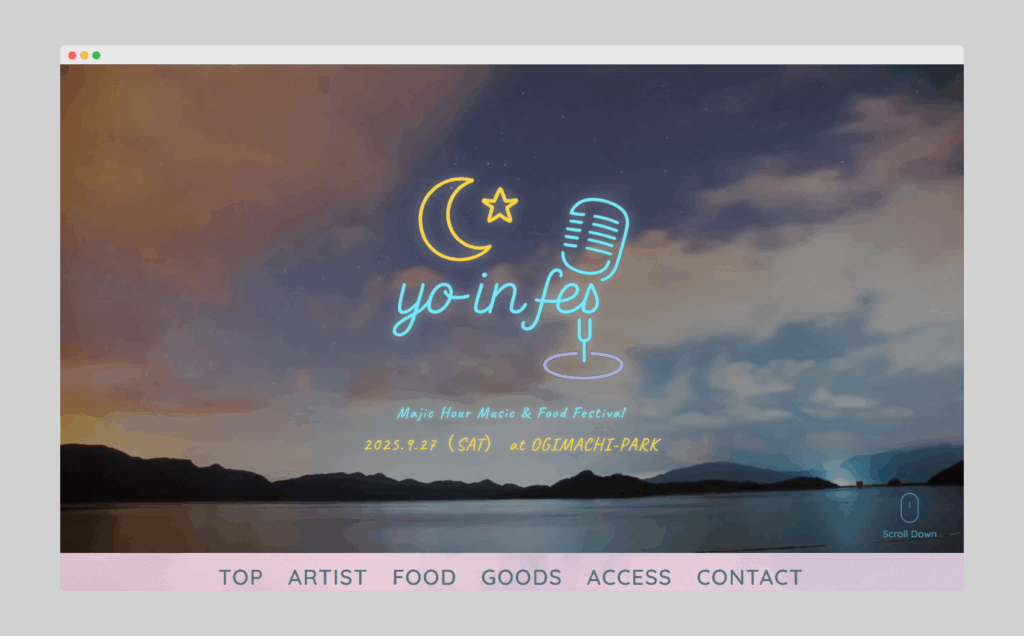Image resolution: width=1024 pixels, height=636 pixels.
Task: Click the red window close dot
Action: [x=72, y=56]
